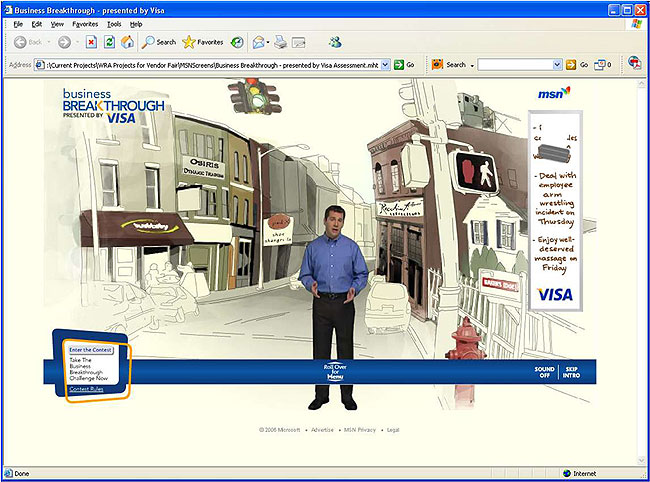Expand the search toolbar Search dropdown arrow
The width and height of the screenshot is (650, 482).
472,65
